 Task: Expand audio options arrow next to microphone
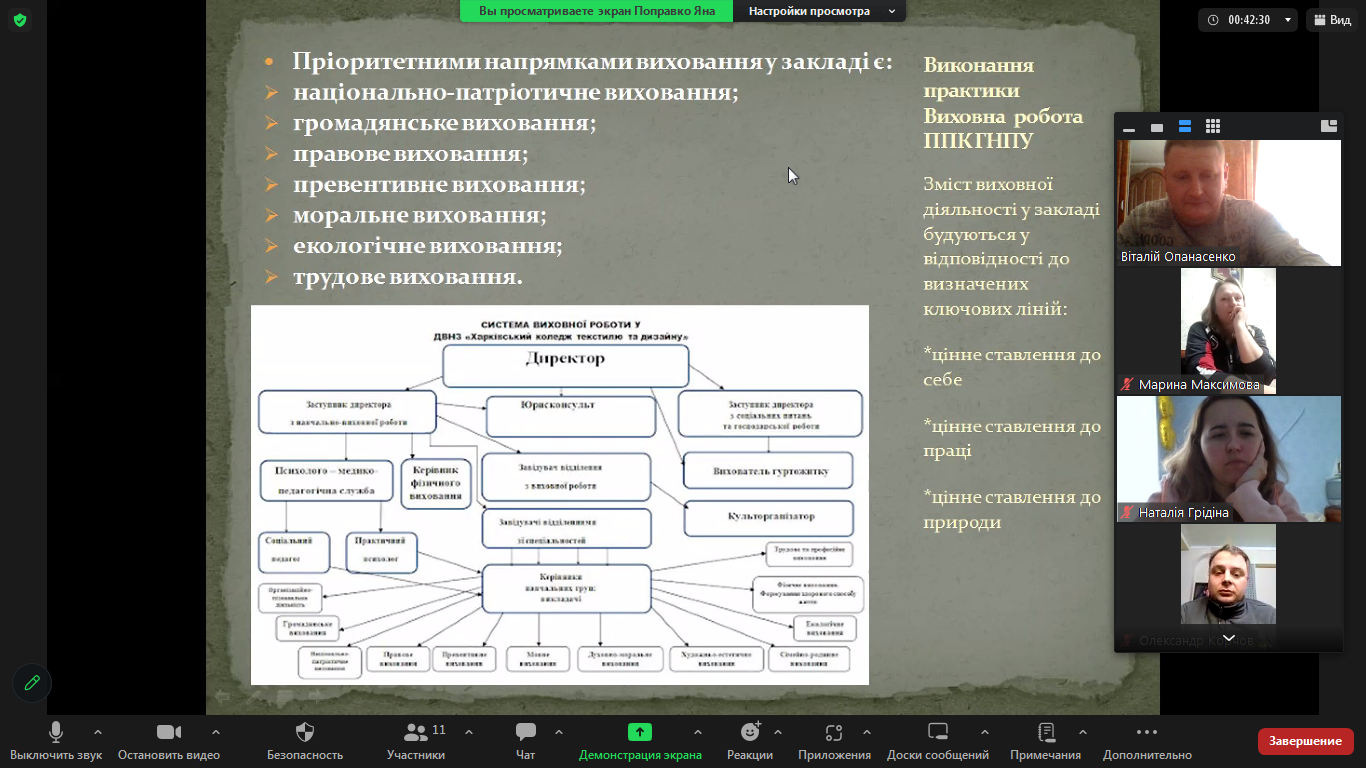98,732
